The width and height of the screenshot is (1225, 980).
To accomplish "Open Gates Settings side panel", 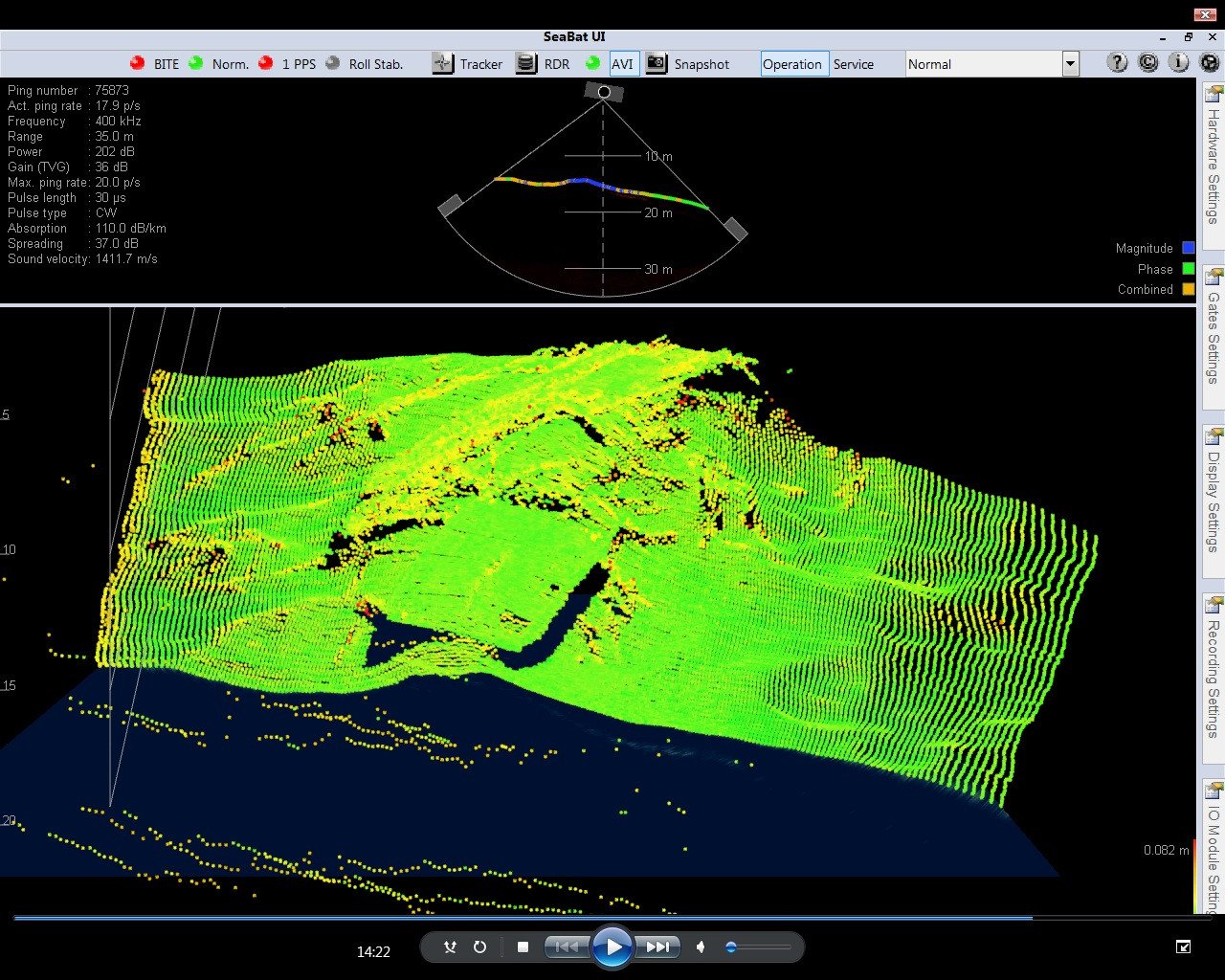I will coord(1213,327).
